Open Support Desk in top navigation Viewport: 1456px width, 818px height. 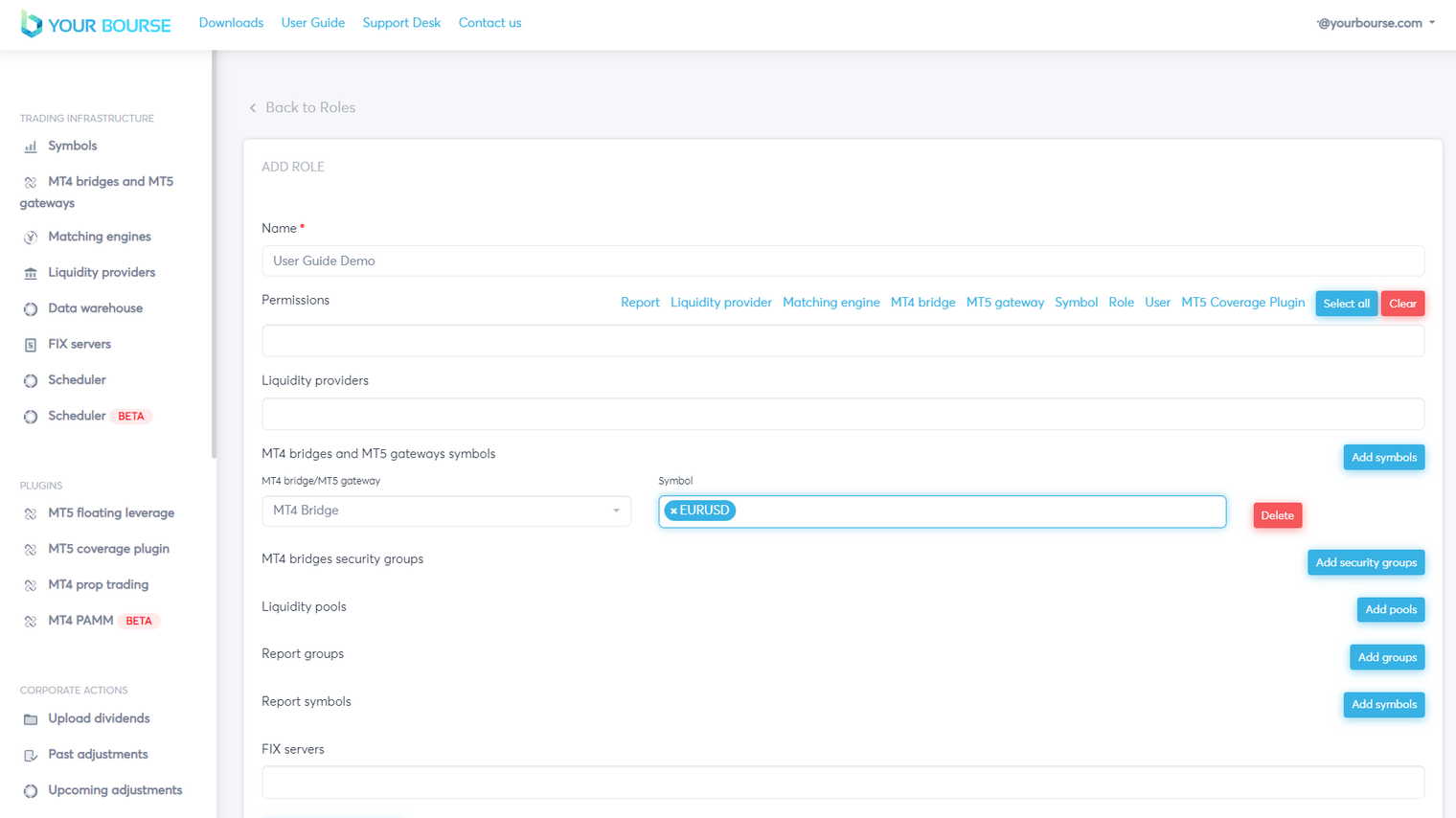coord(401,23)
